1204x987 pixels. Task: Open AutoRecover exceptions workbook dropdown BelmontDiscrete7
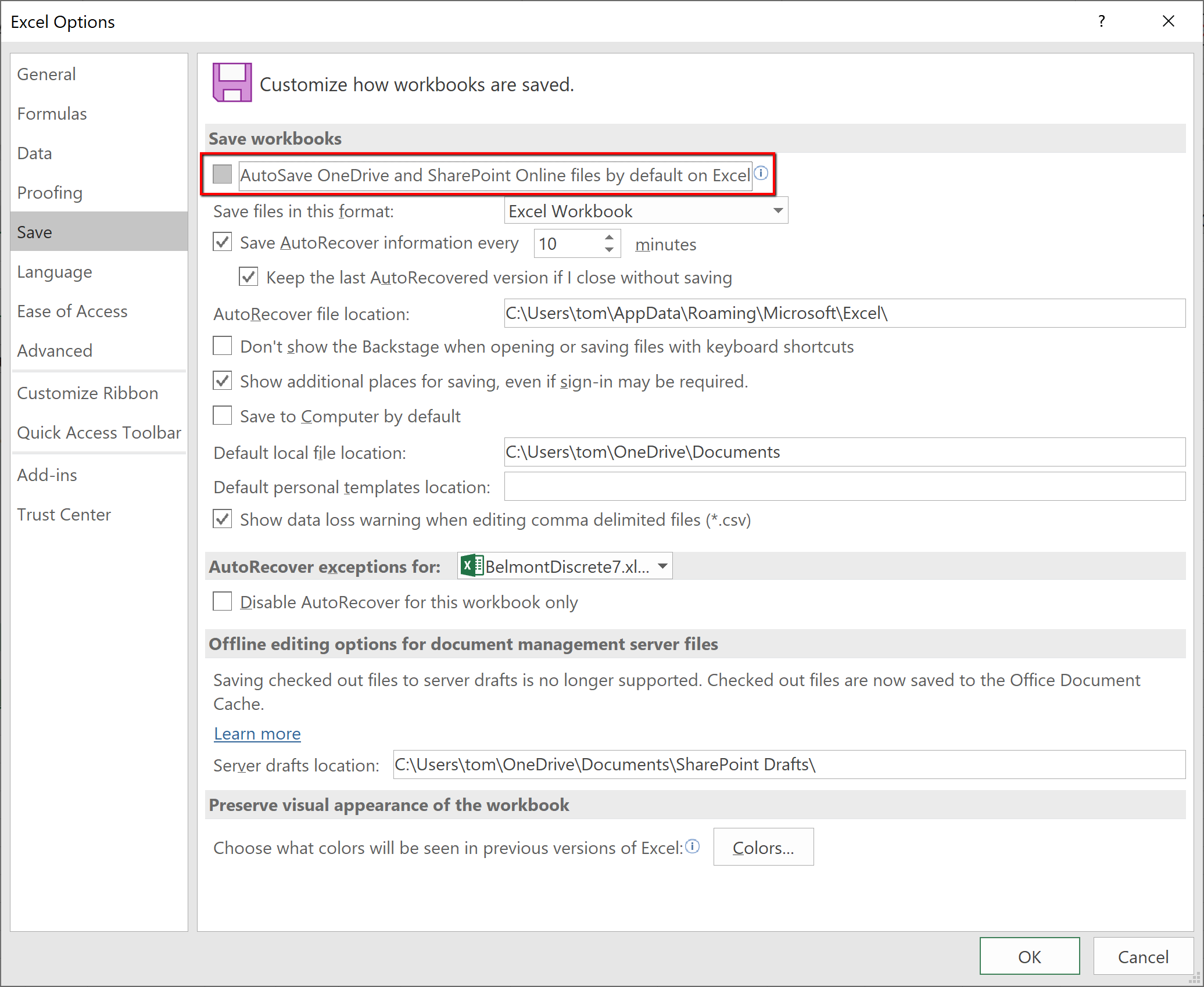click(x=565, y=566)
